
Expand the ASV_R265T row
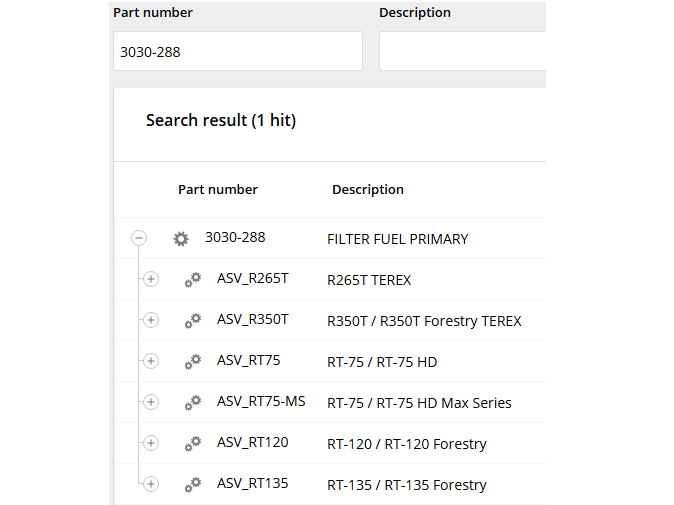click(x=151, y=280)
